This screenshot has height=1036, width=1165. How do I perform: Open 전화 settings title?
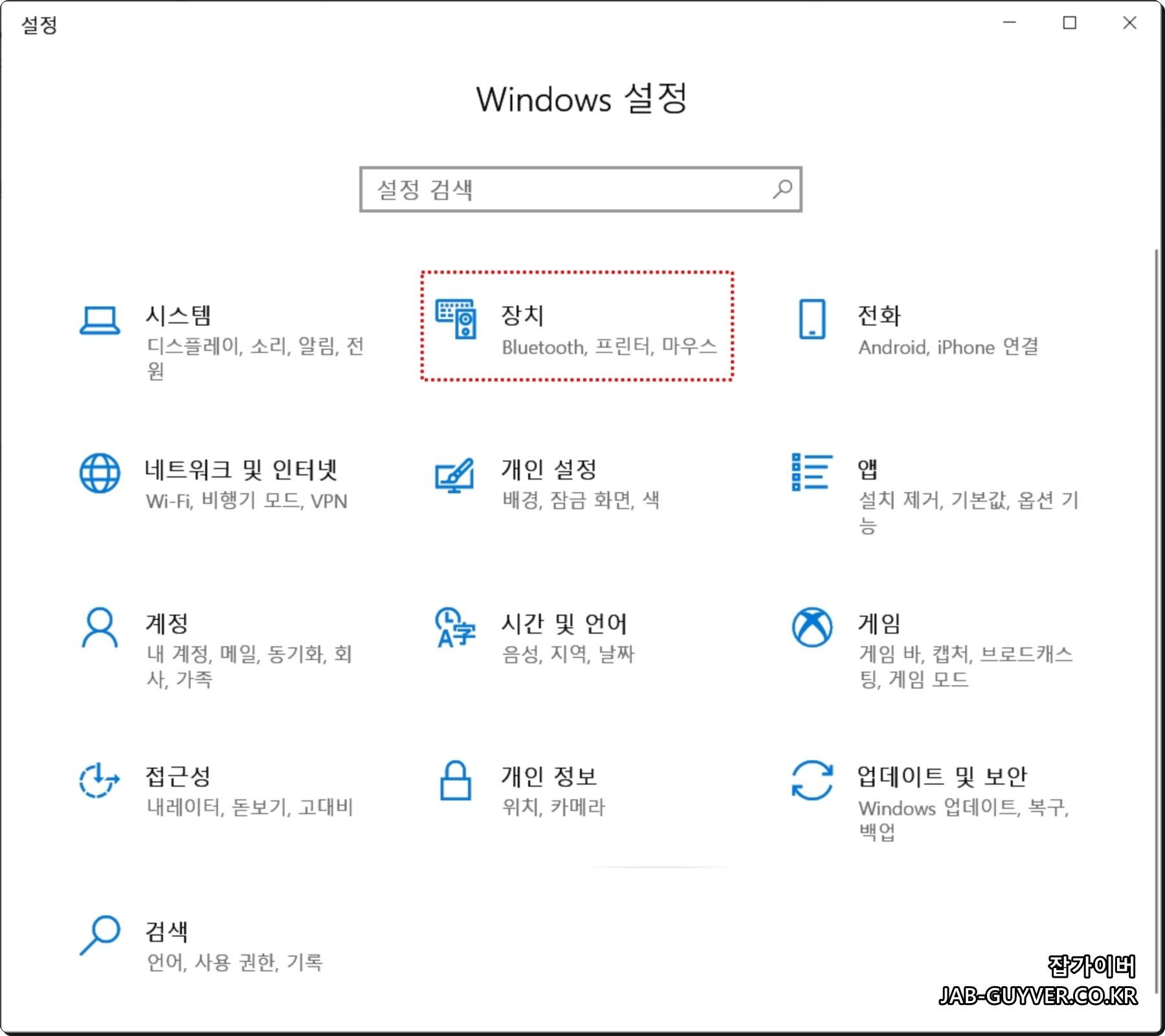click(879, 316)
